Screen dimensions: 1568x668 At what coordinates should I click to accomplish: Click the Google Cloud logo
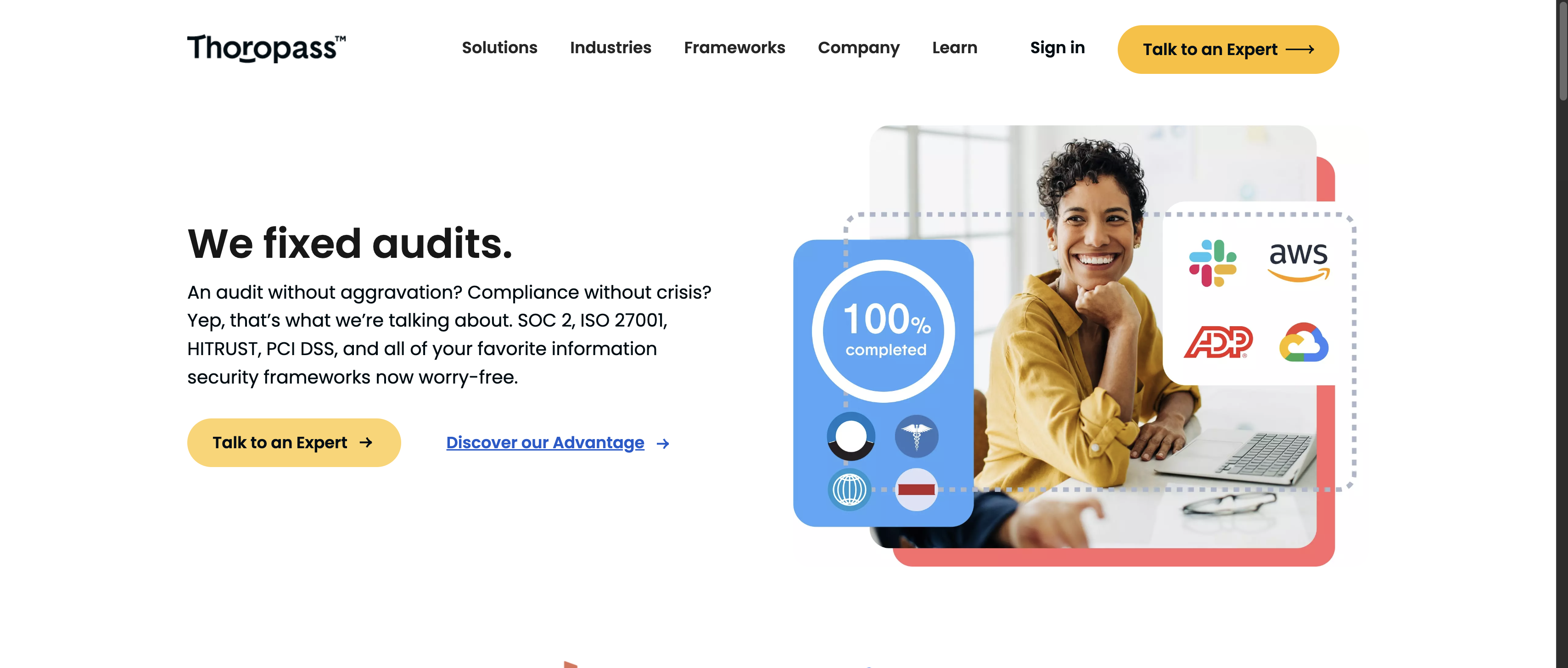1304,342
